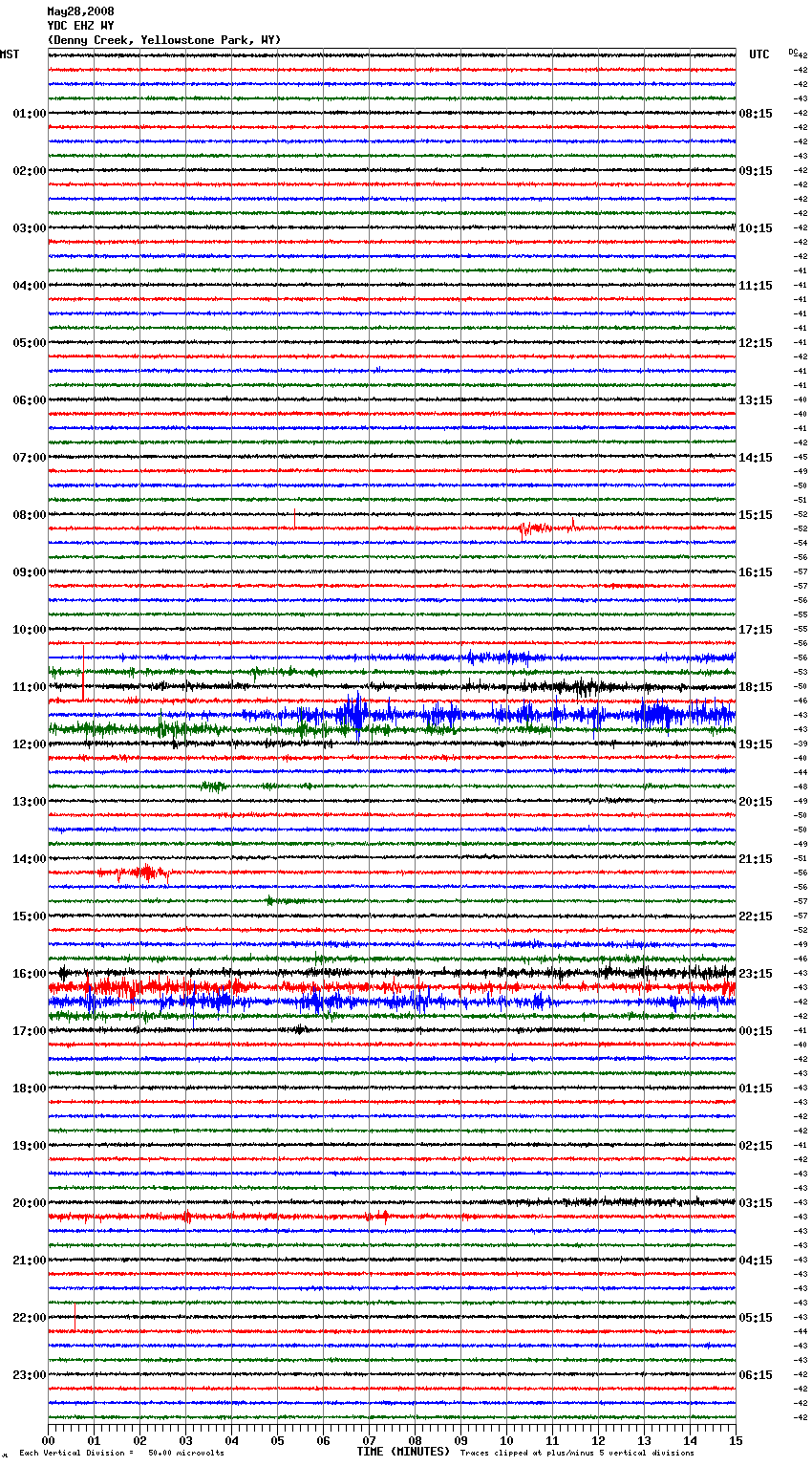Click the 05:15 UTC time label
This screenshot has width=812, height=1466.
[x=756, y=1318]
